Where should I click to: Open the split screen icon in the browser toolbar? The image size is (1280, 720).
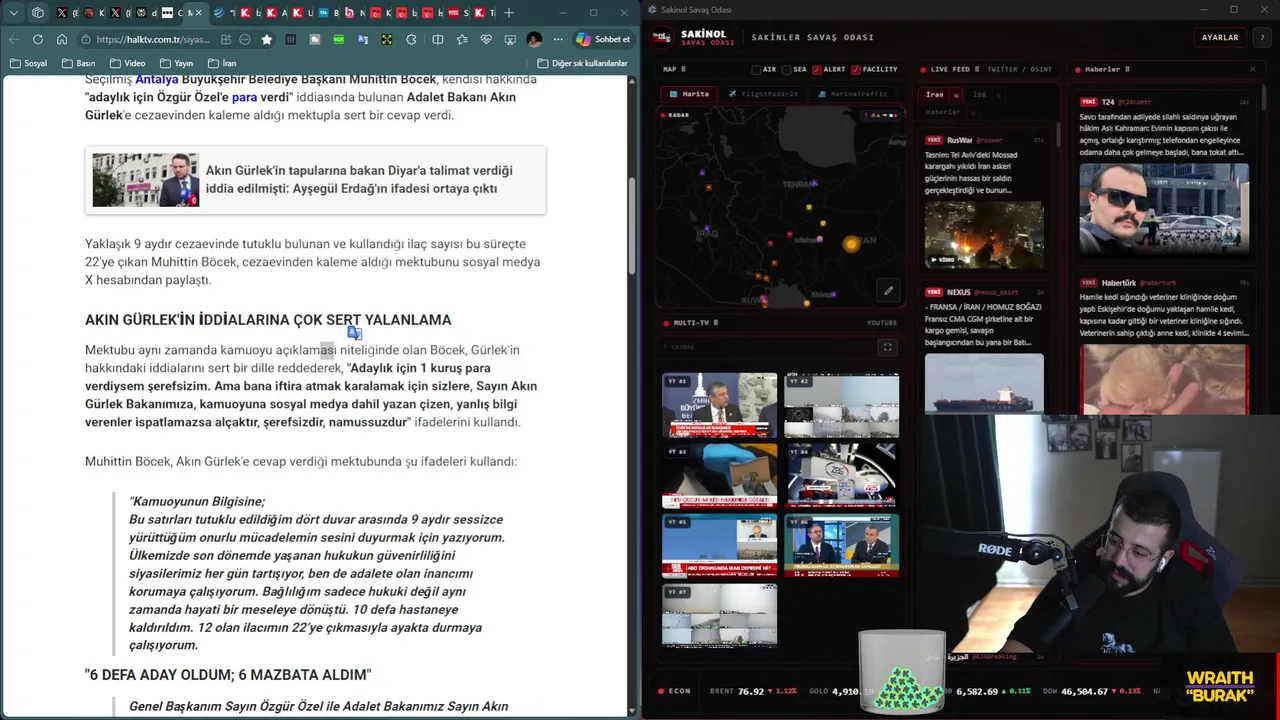(x=437, y=39)
